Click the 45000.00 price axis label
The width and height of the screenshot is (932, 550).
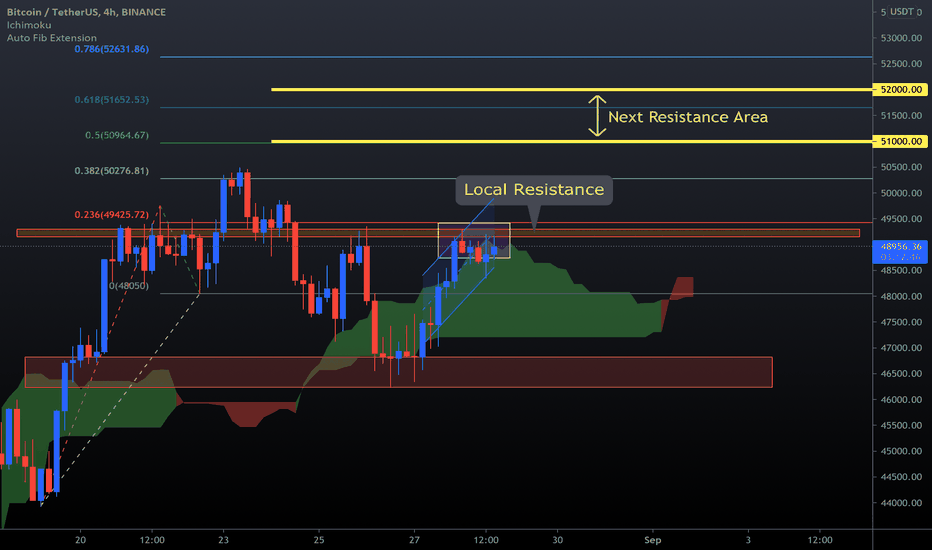[x=901, y=451]
